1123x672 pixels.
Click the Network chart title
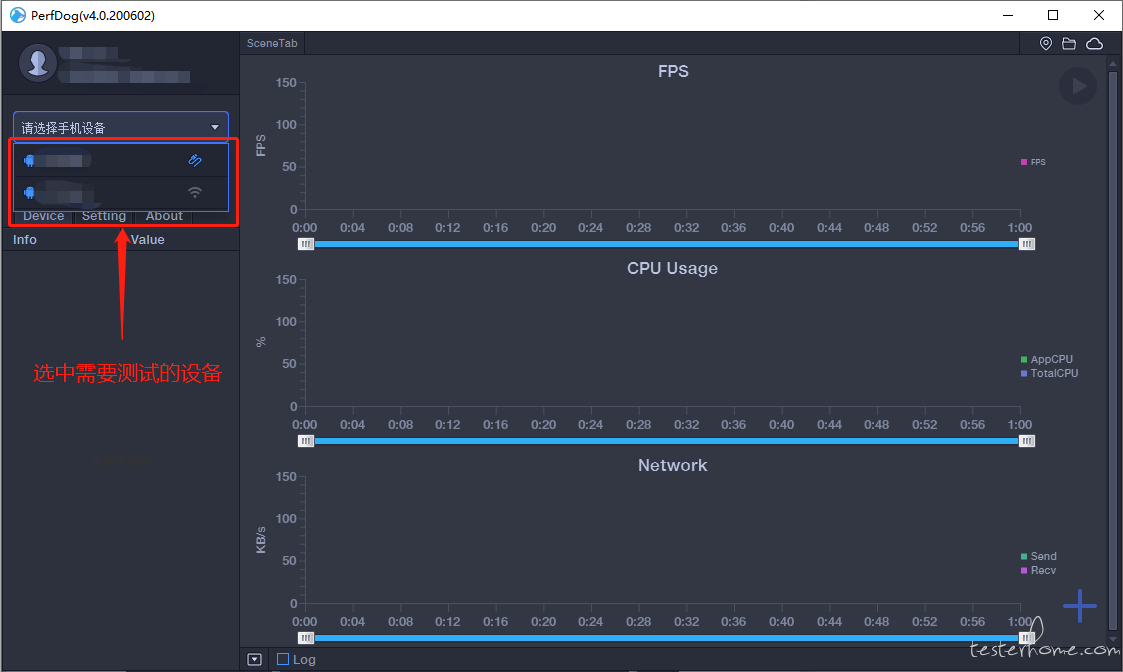(673, 466)
